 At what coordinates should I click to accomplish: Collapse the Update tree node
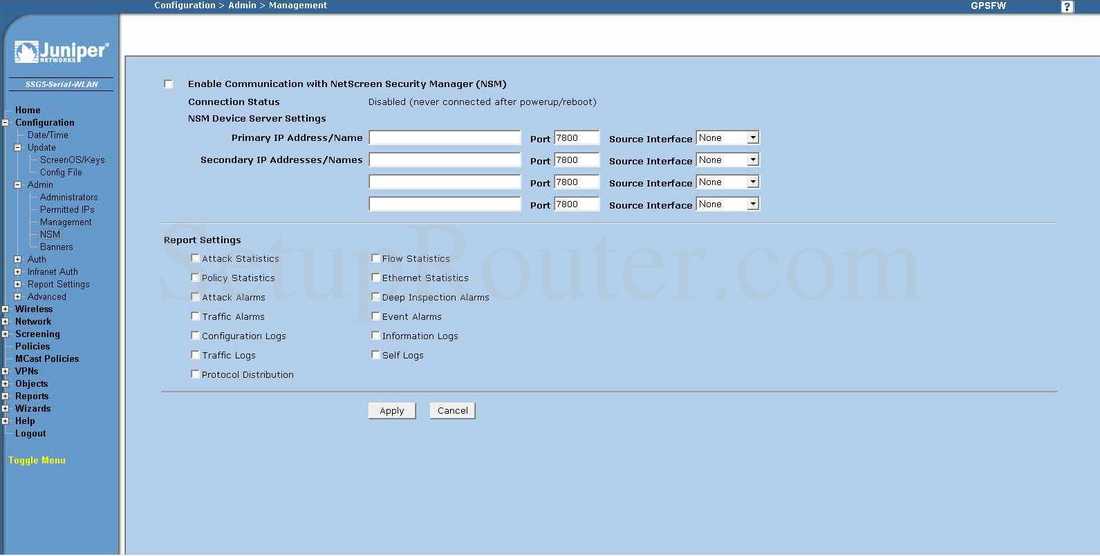click(18, 148)
